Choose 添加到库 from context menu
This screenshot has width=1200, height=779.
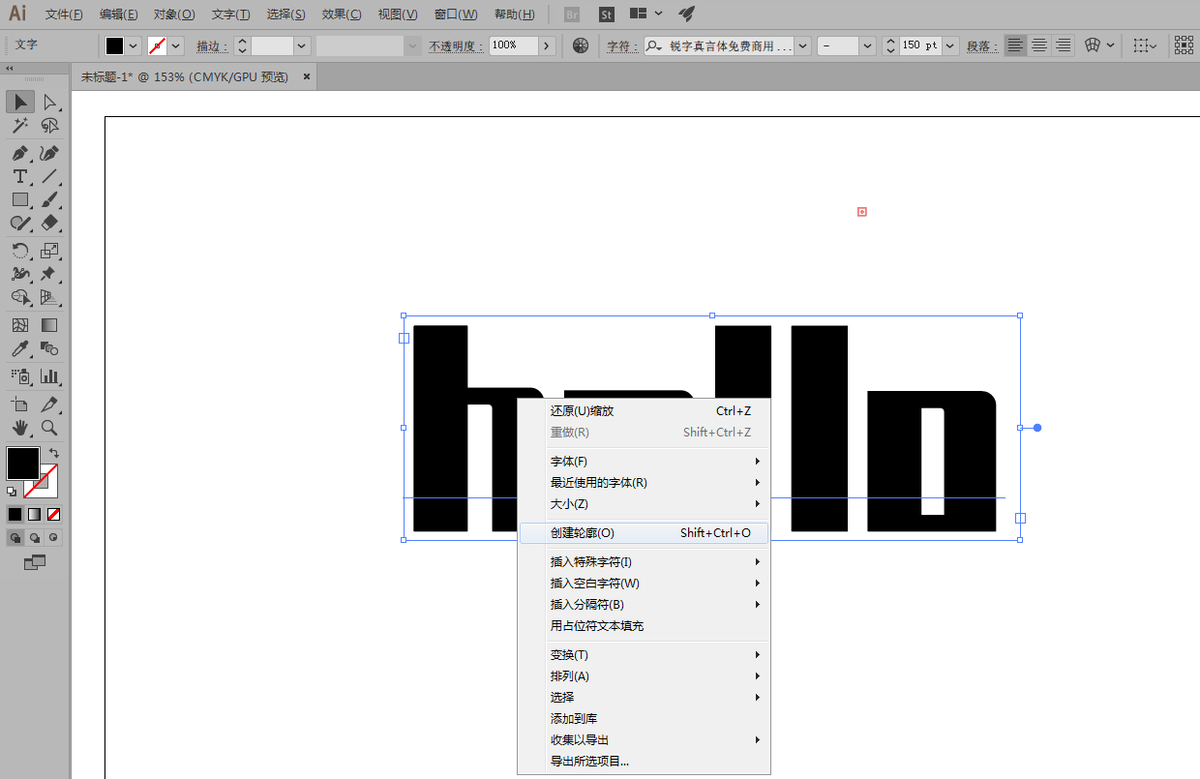coord(644,719)
